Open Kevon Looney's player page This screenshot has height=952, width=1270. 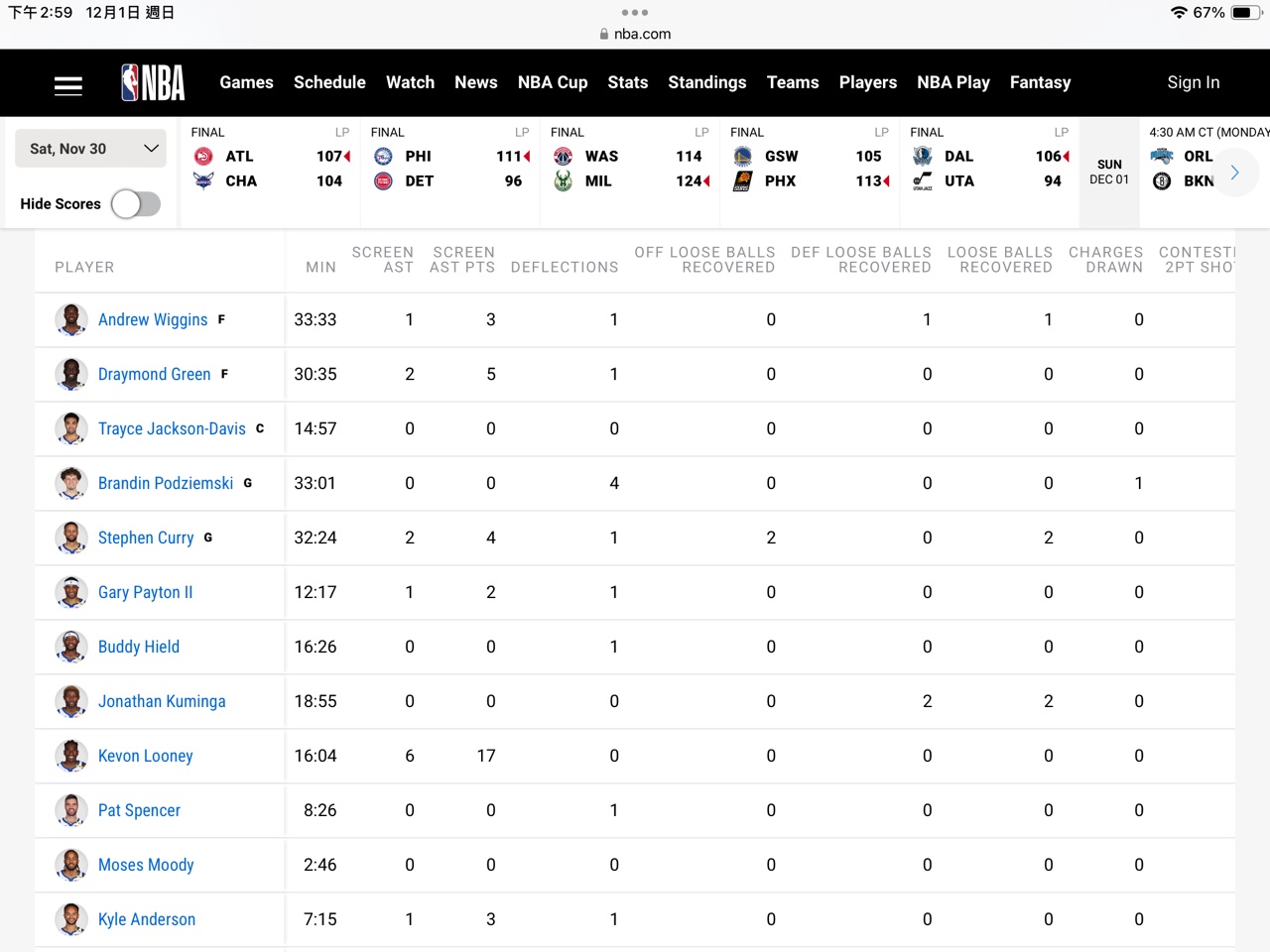coord(145,756)
